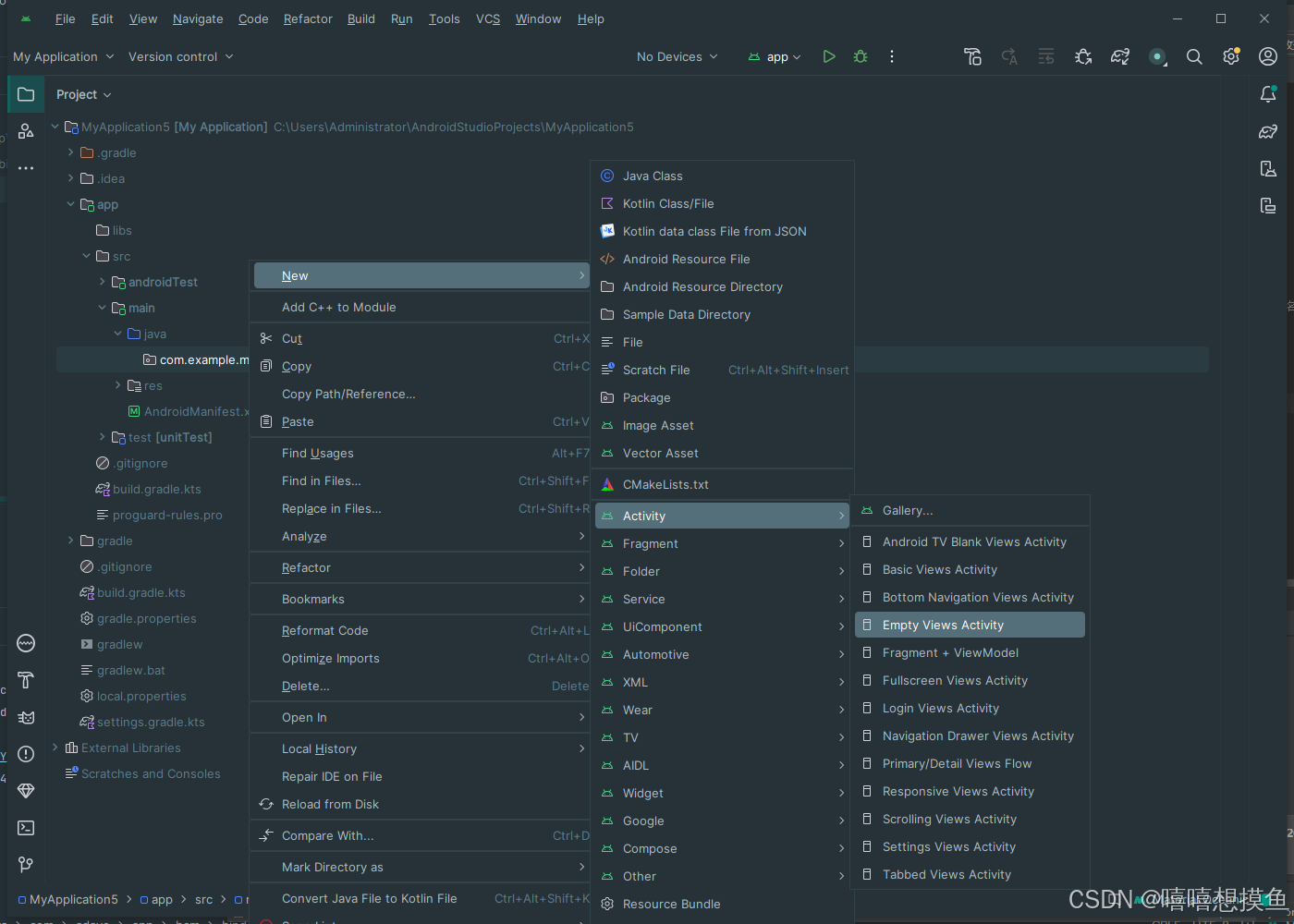Click Add C++ to Module
This screenshot has width=1294, height=924.
point(421,307)
